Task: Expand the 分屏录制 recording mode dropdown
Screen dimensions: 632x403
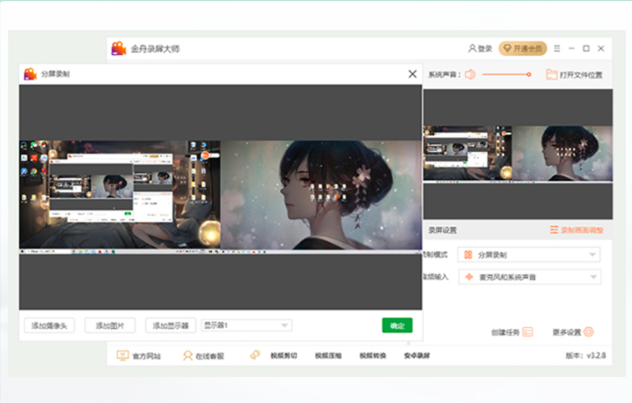Action: pos(529,255)
